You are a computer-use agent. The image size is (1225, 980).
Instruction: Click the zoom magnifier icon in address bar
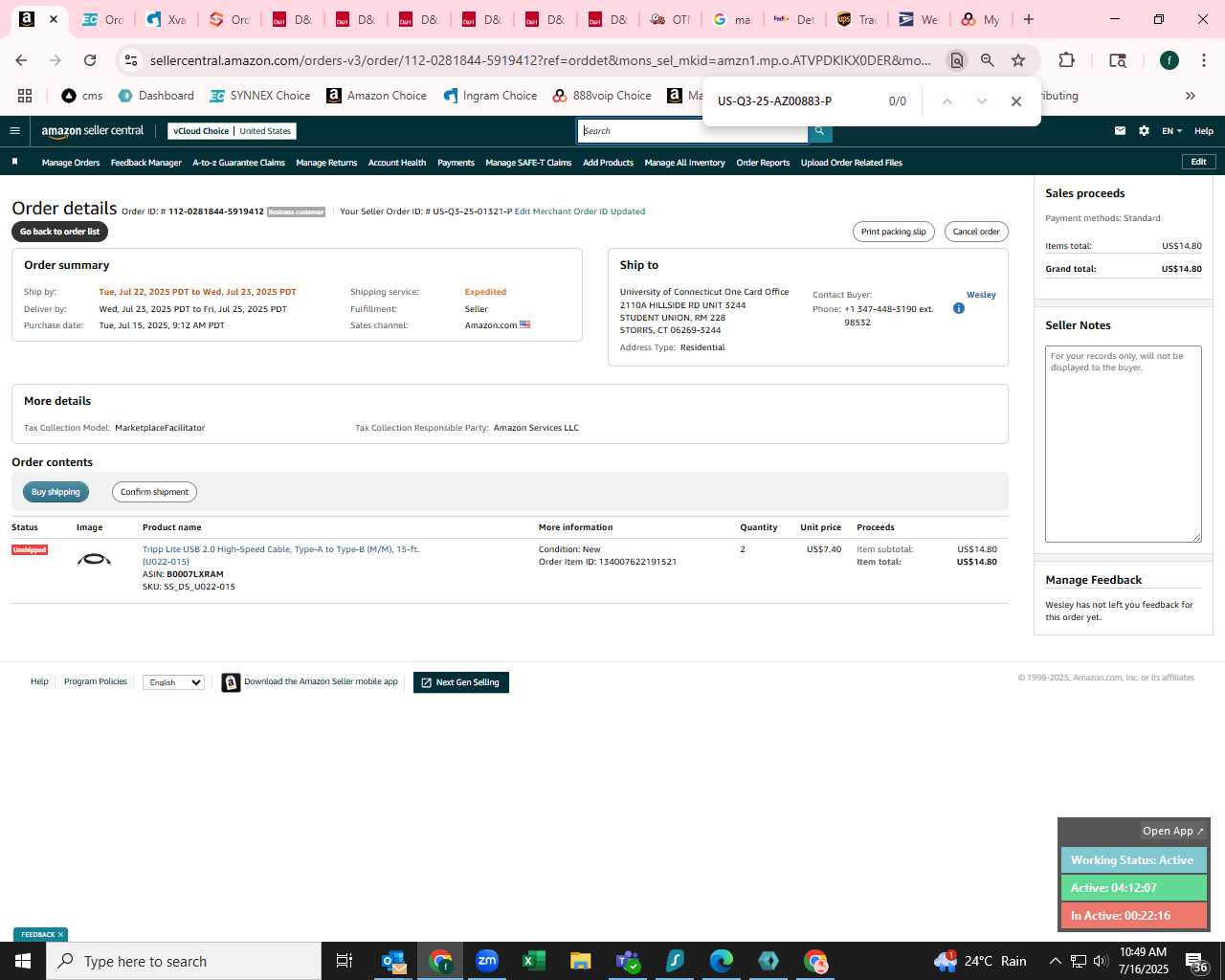988,60
